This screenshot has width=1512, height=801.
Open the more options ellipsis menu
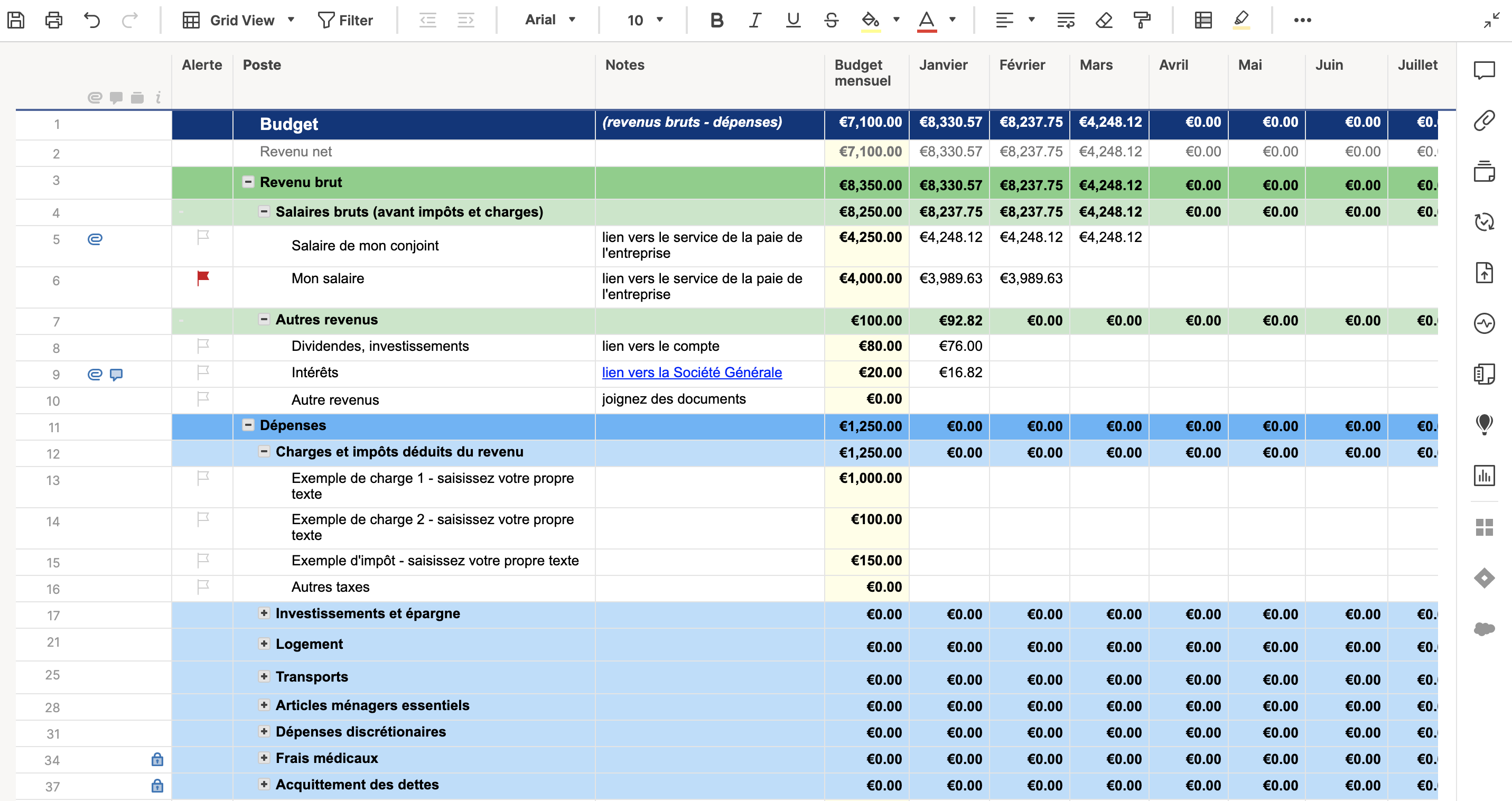pos(1302,21)
